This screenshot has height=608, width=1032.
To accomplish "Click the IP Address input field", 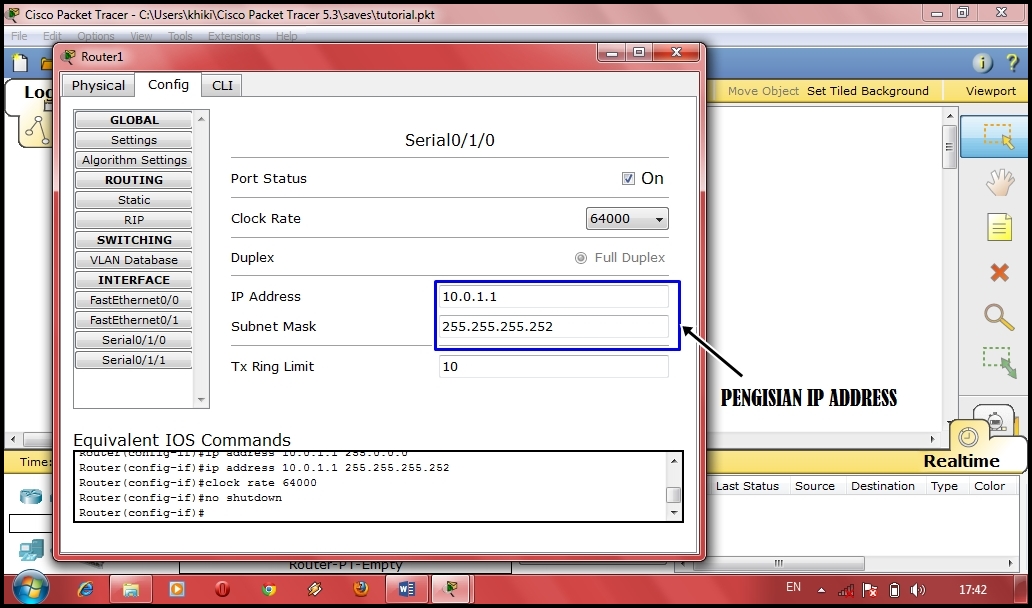I will pos(554,296).
